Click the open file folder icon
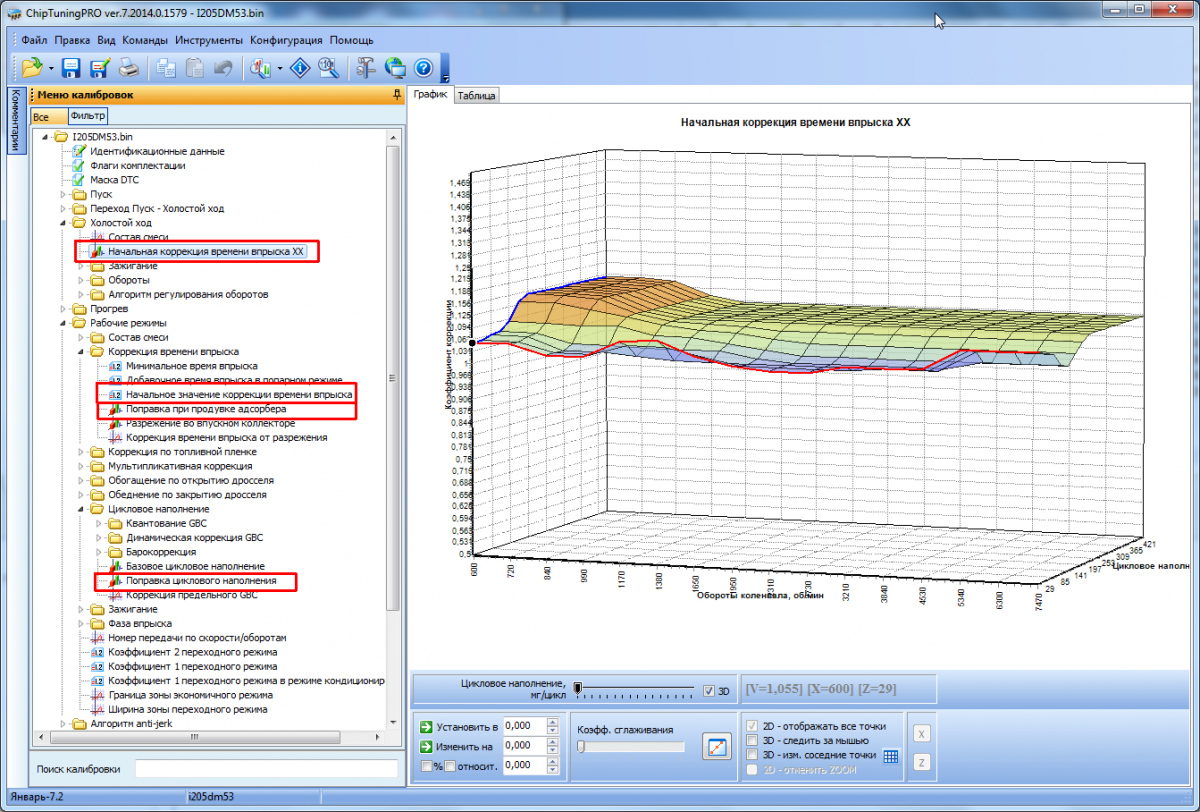Viewport: 1200px width, 812px height. click(x=31, y=68)
